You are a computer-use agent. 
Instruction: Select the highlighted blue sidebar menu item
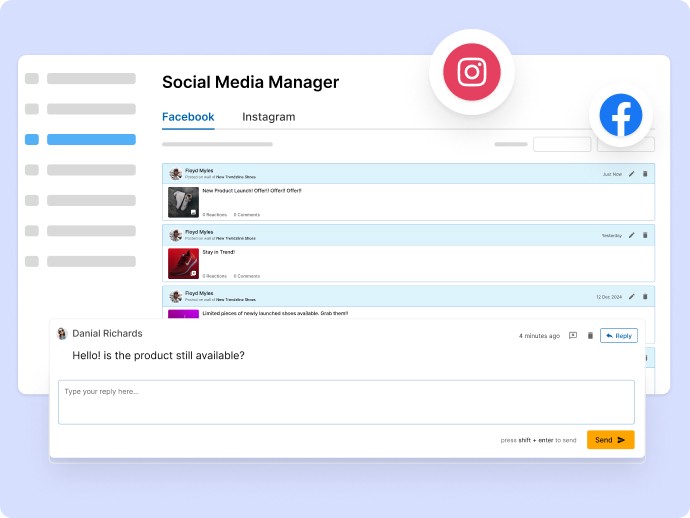coord(91,140)
